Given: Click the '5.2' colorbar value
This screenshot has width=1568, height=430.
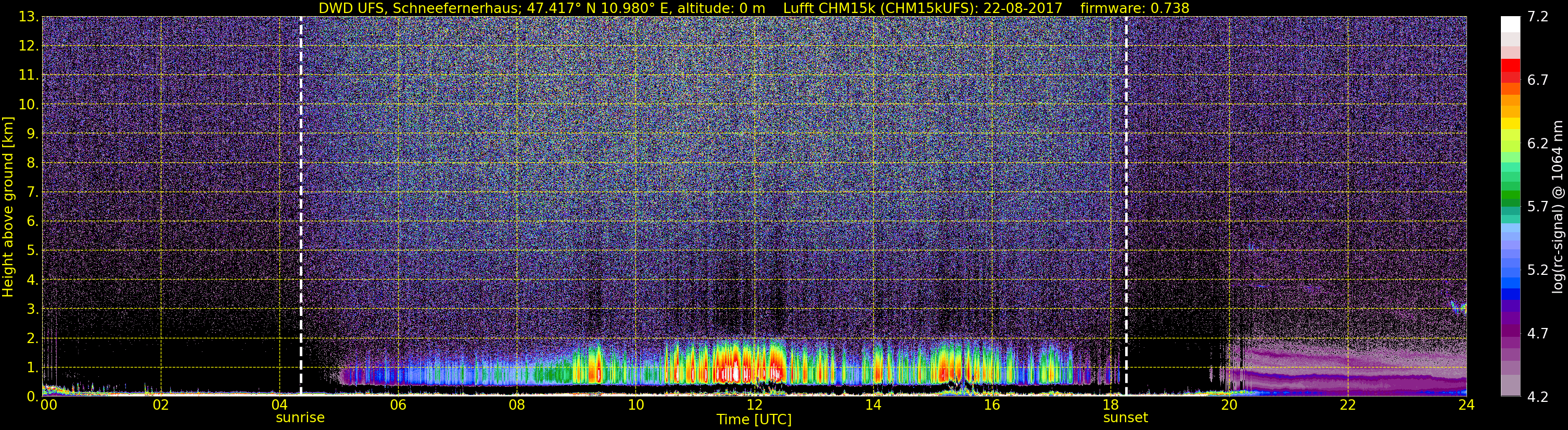Looking at the screenshot, I should (1538, 270).
